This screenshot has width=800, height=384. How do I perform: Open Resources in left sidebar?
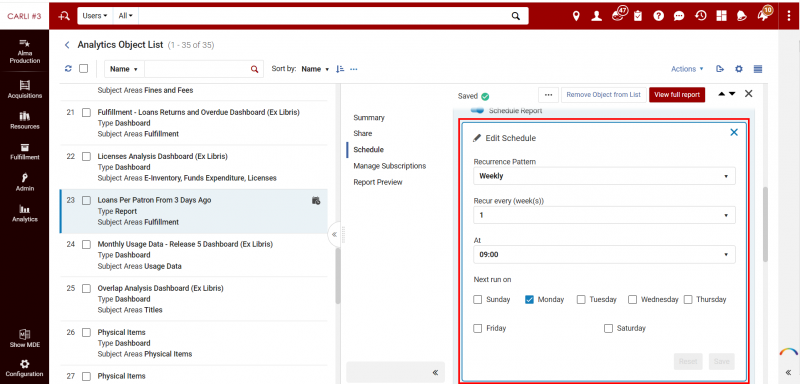[x=24, y=120]
